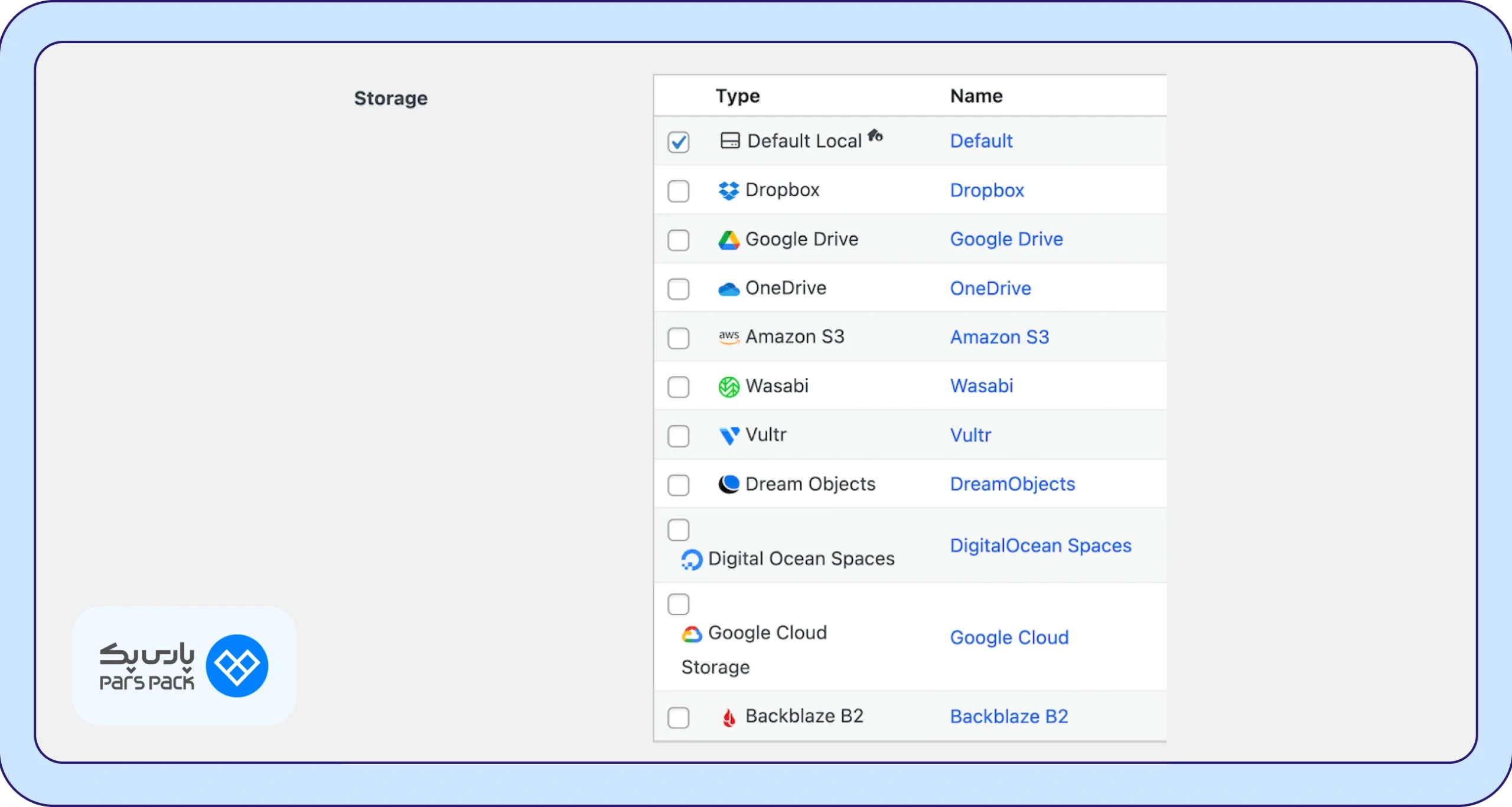Viewport: 1512px width, 807px height.
Task: Open the Amazon S3 name link
Action: pos(999,338)
